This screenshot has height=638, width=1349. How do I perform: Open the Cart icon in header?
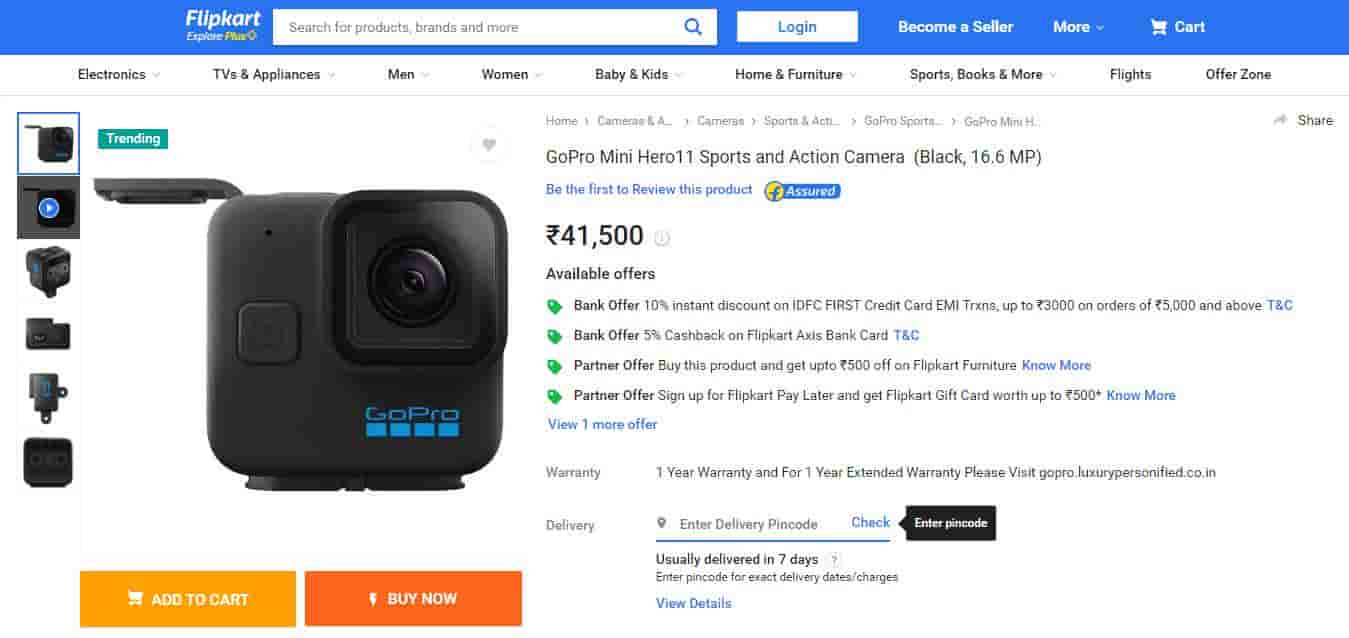(1159, 27)
